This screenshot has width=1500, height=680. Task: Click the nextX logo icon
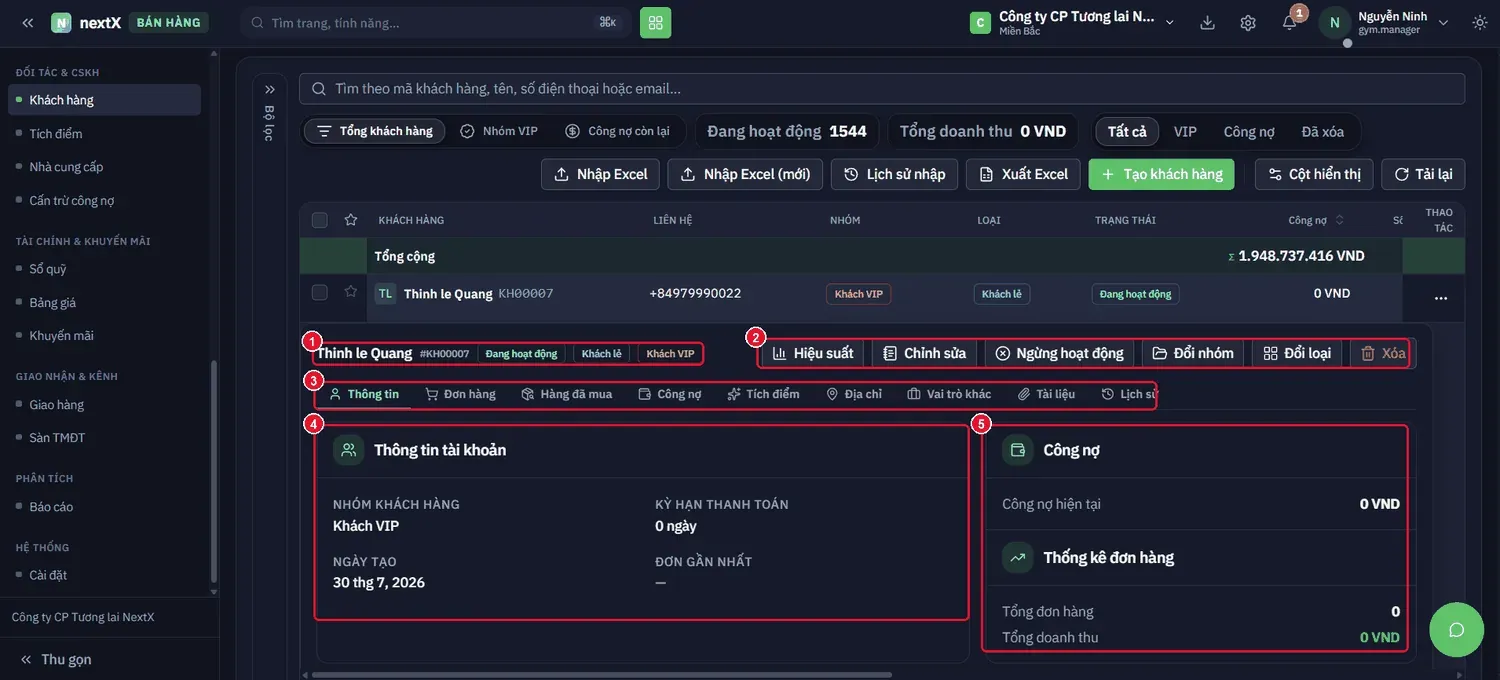point(61,22)
